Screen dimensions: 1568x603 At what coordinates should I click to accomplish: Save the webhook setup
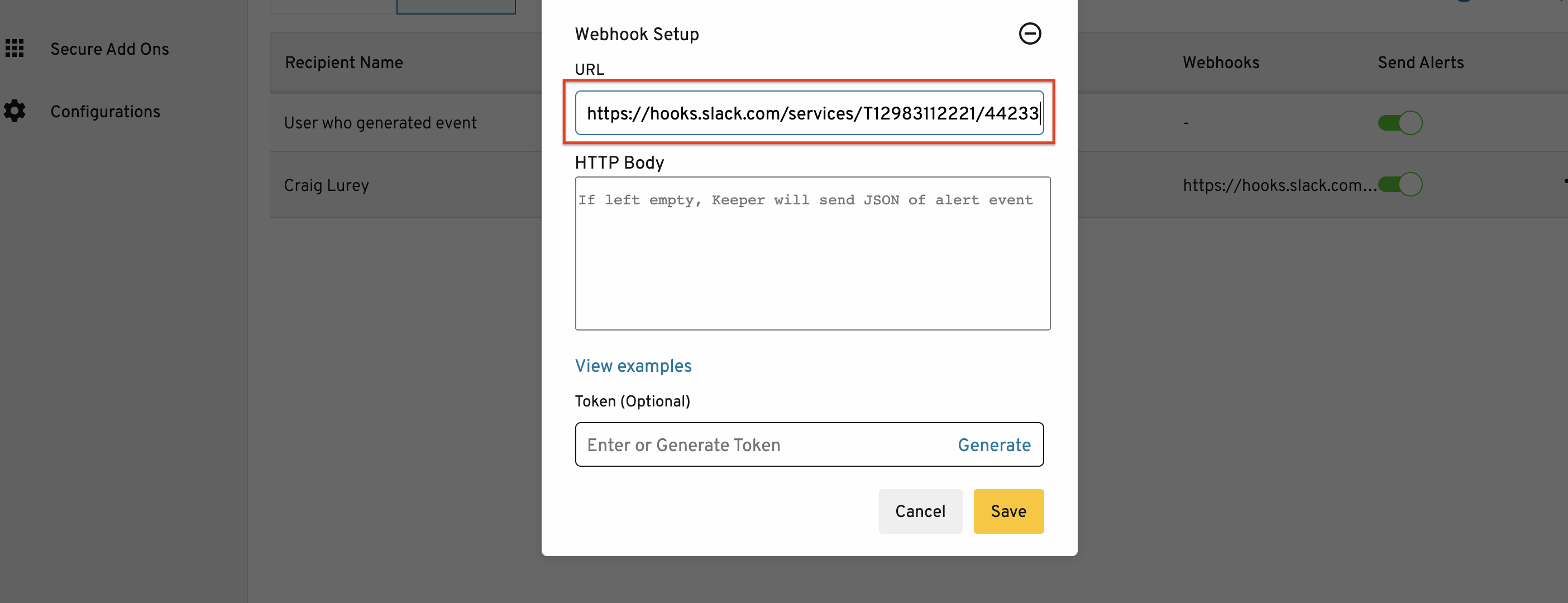click(1008, 511)
